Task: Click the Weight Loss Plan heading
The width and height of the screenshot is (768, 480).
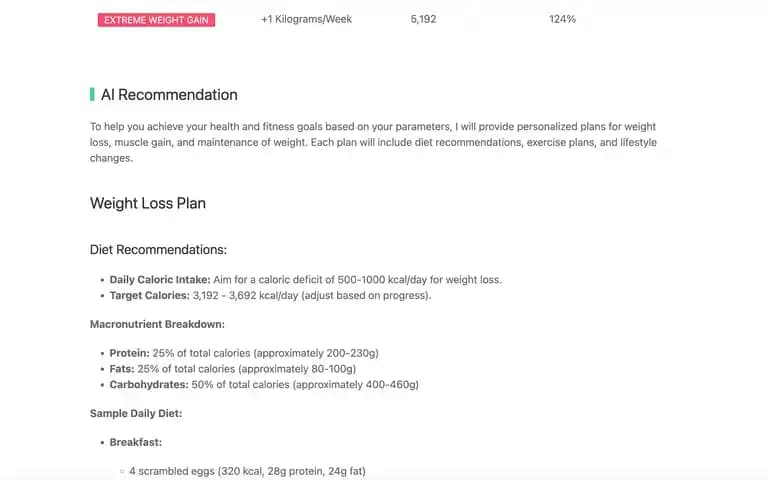Action: (x=148, y=203)
